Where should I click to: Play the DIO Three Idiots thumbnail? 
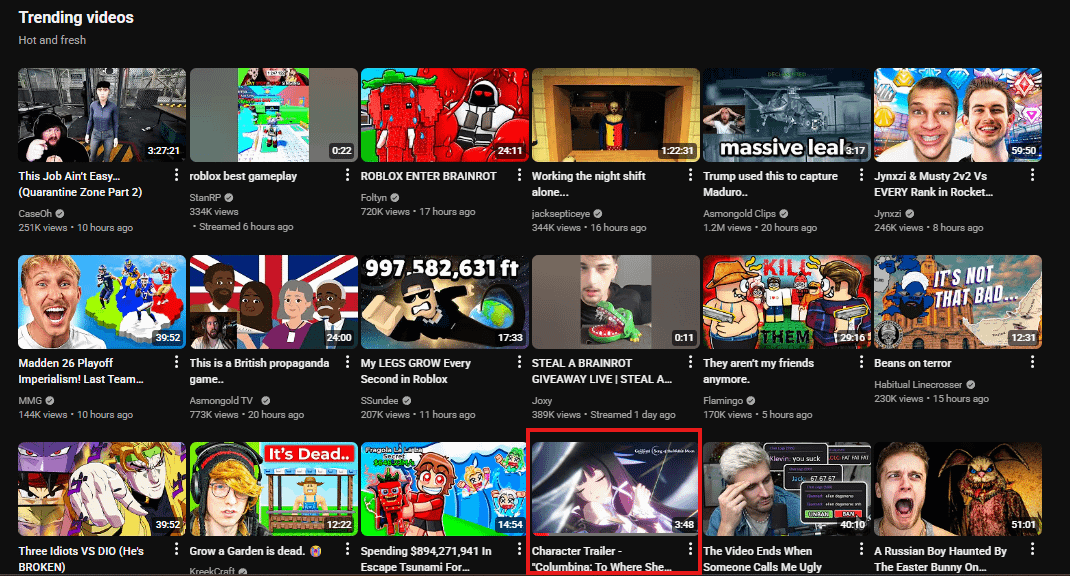102,489
